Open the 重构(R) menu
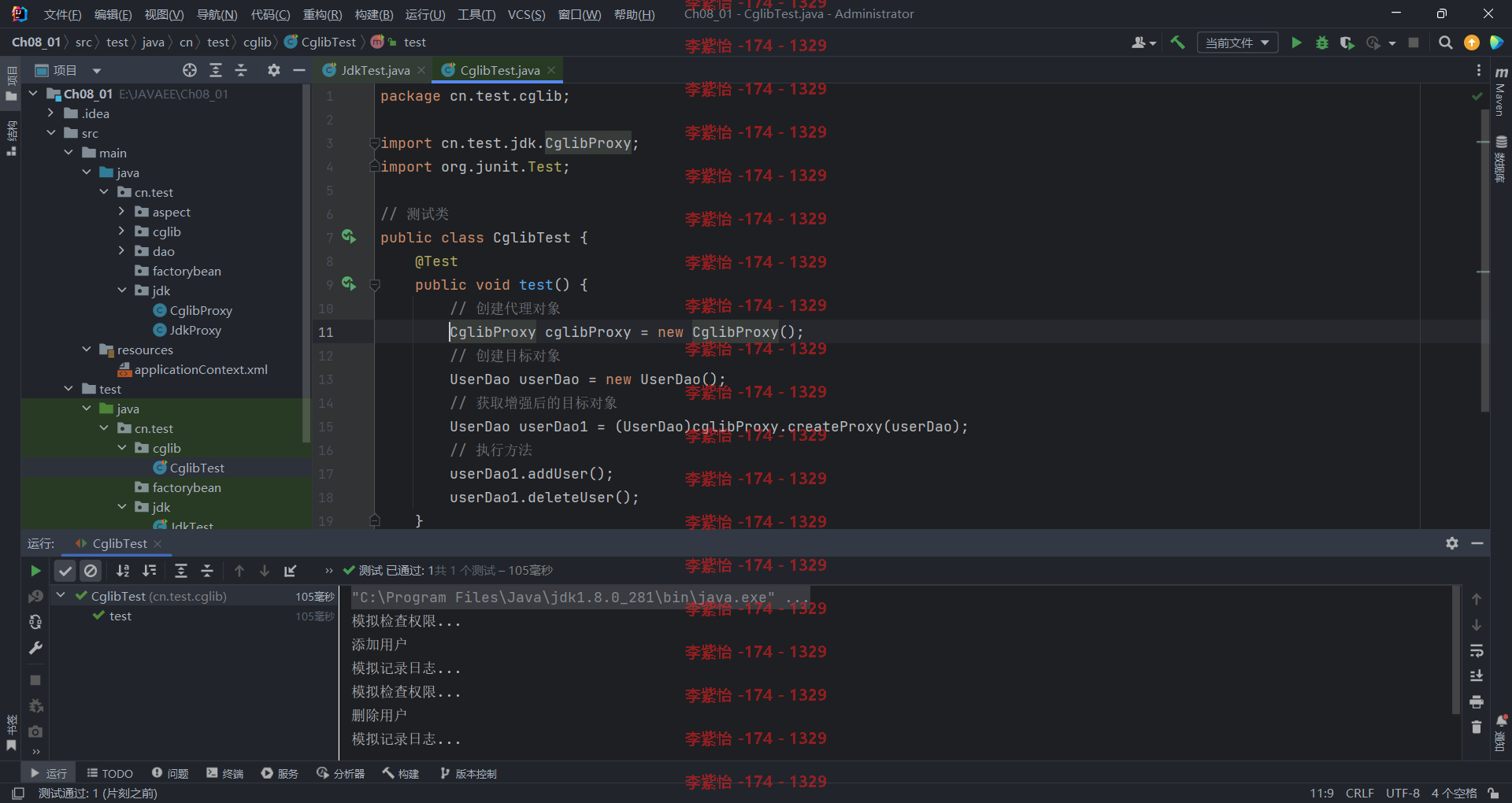 coord(322,14)
